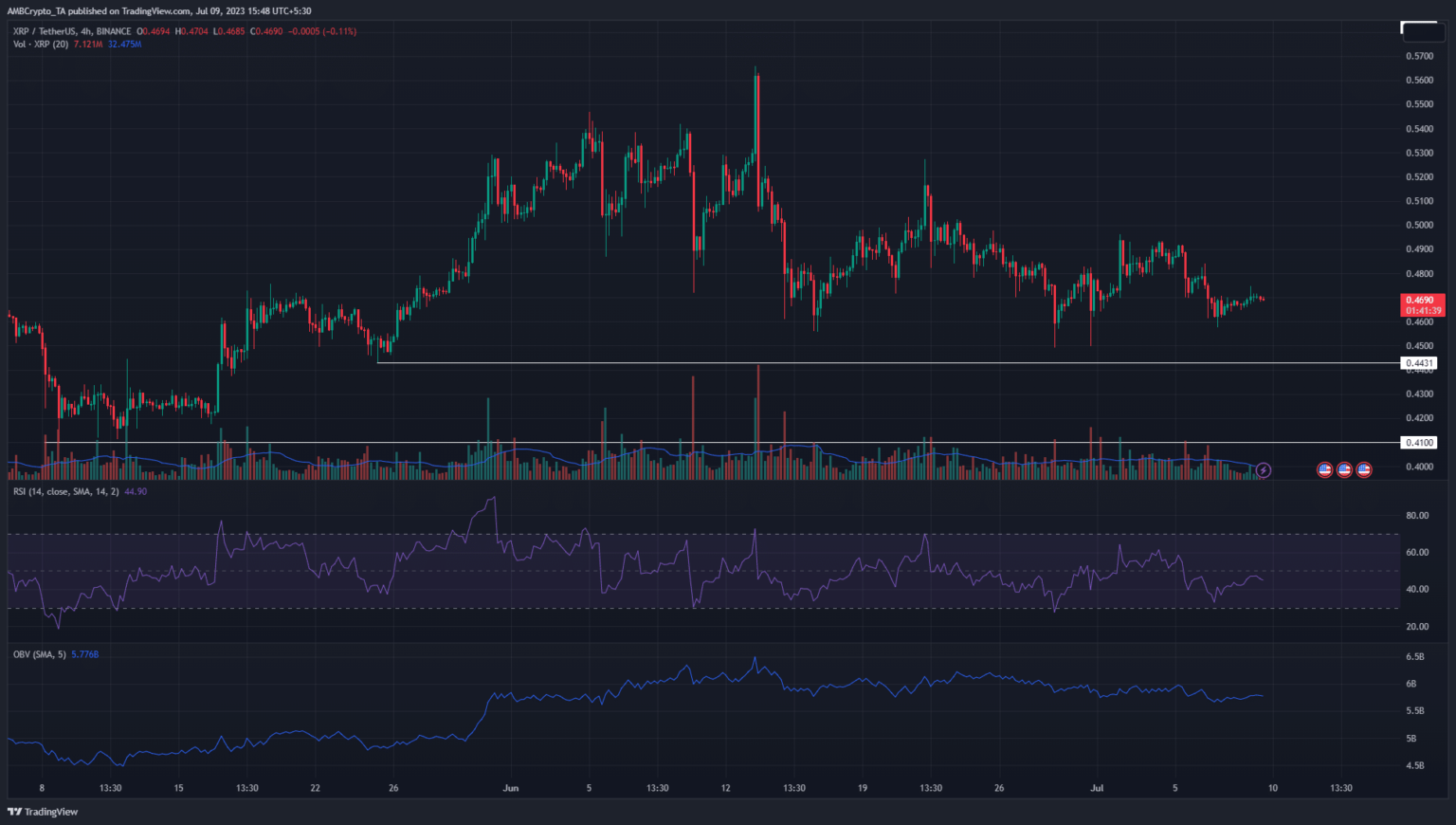1456x825 pixels.
Task: Click the TradingView logo at bottom left
Action: coord(43,812)
